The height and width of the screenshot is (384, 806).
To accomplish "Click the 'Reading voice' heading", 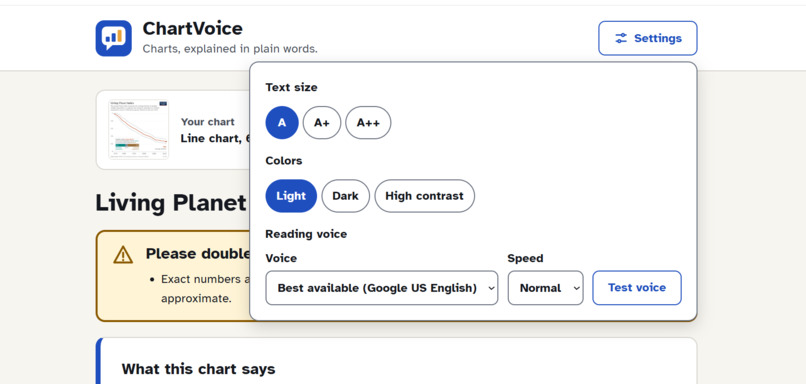I will [306, 234].
